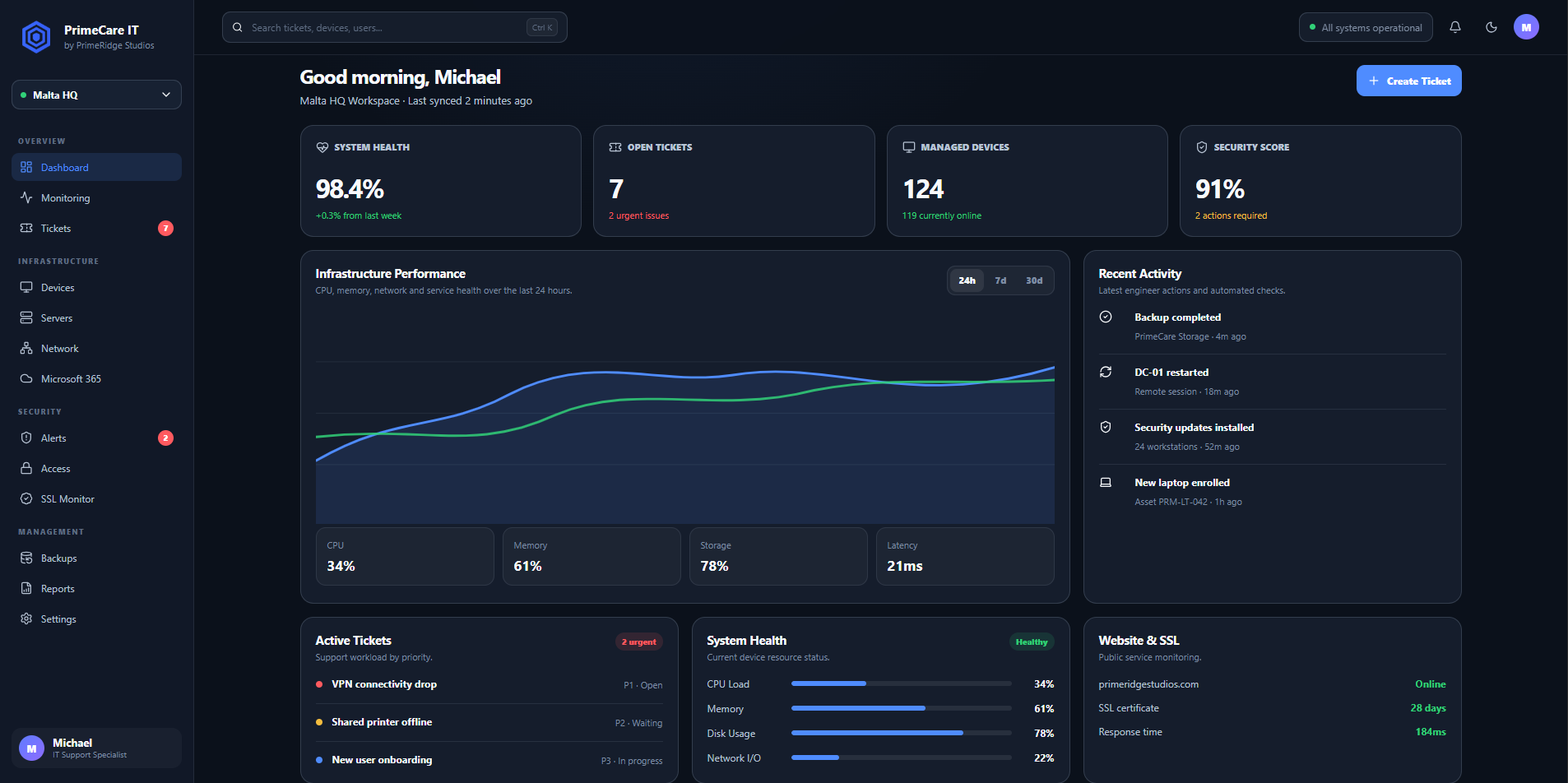Image resolution: width=1568 pixels, height=783 pixels.
Task: Open the notifications bell
Action: (1455, 27)
